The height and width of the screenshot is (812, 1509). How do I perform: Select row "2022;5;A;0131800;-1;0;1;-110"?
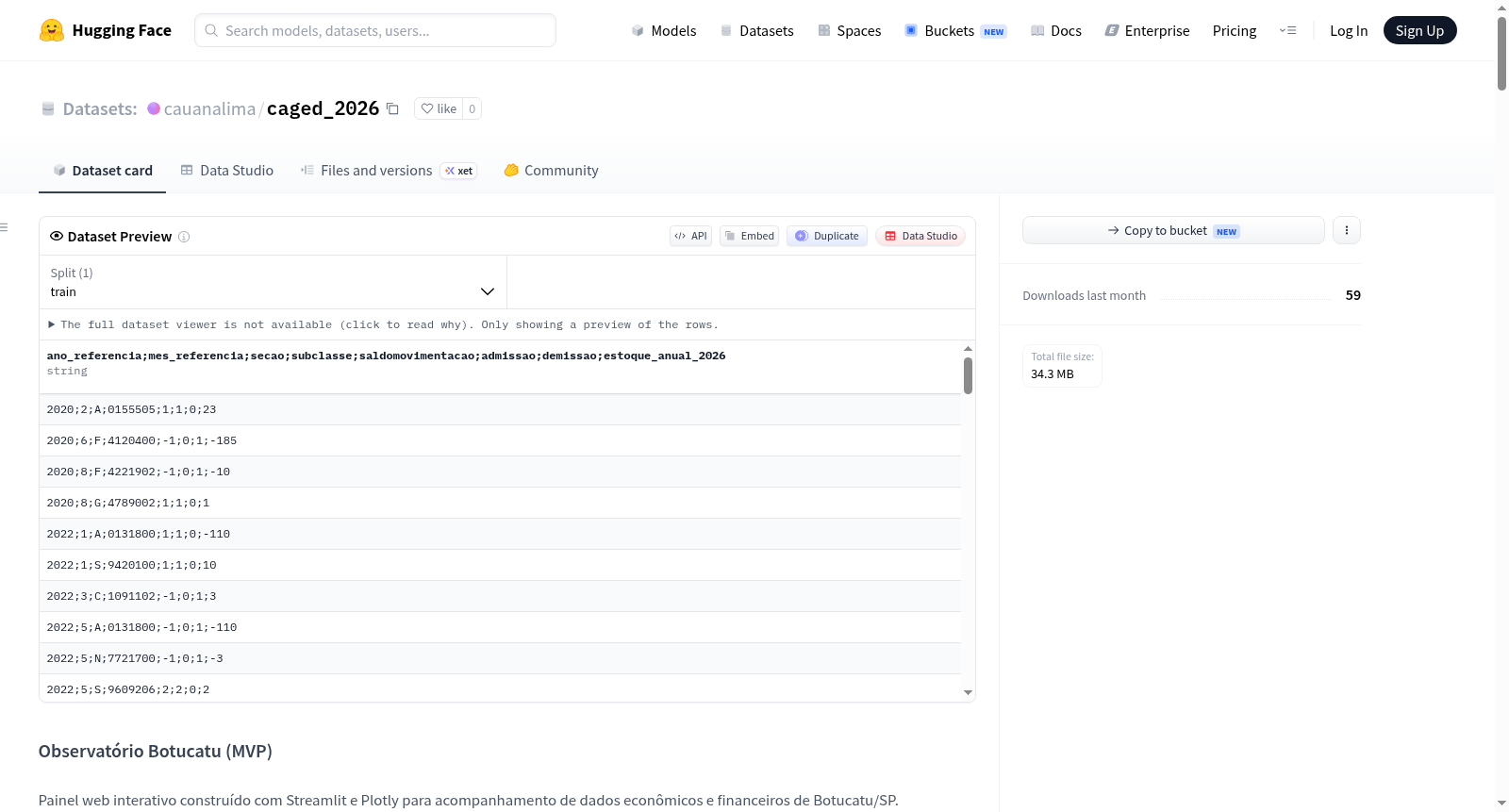coord(500,627)
